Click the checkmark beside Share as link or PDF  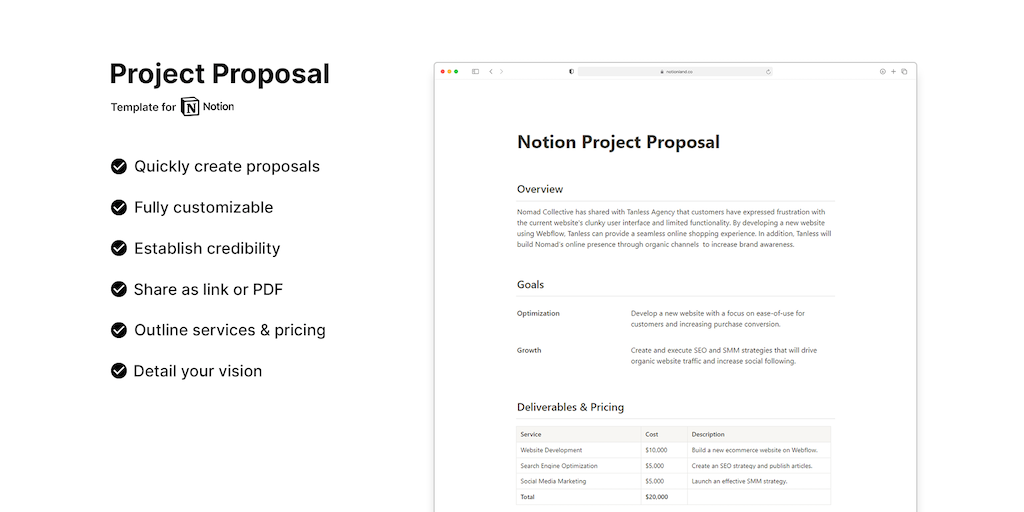(x=119, y=289)
